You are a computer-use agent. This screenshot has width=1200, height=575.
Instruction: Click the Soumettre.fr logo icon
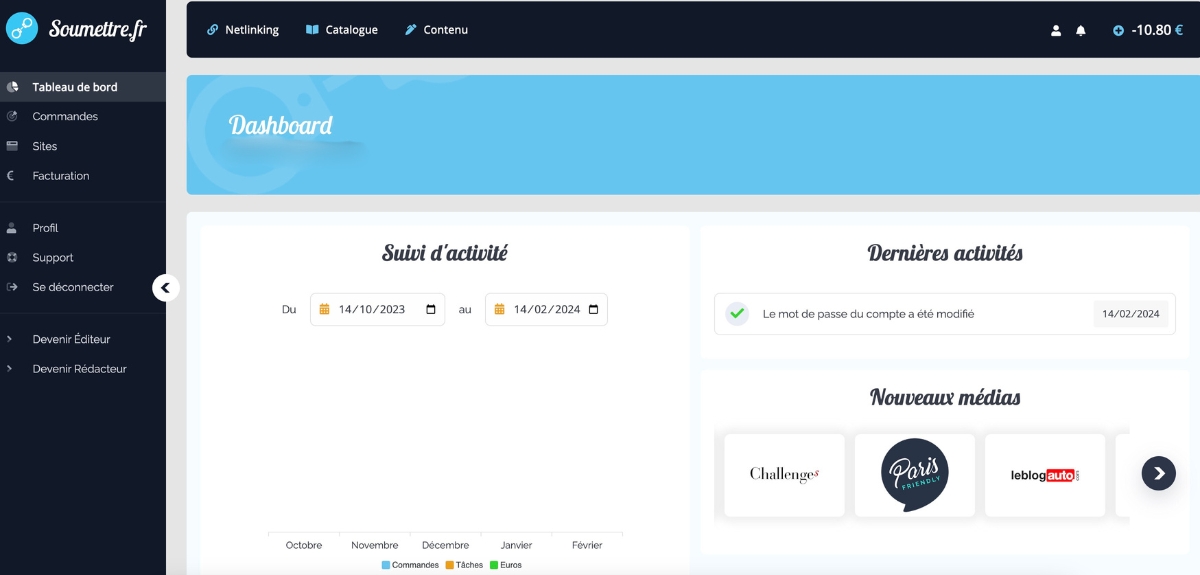coord(22,29)
